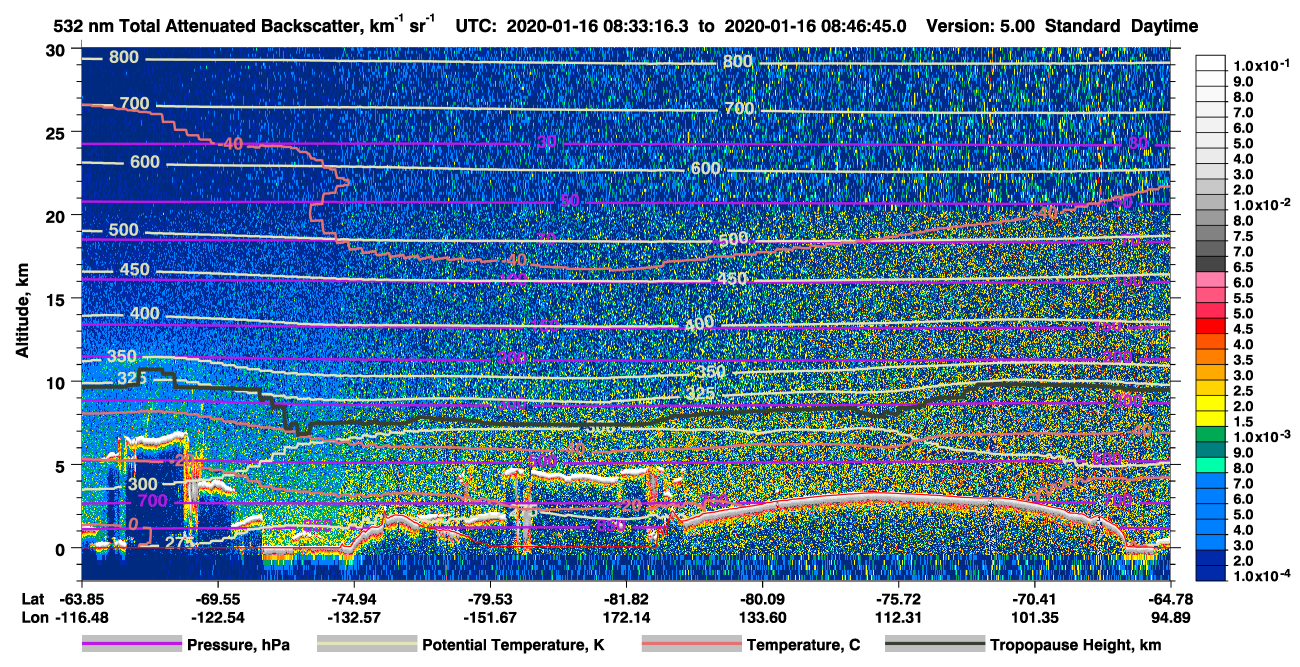
Task: Select longitude value '-122.54'
Action: pyautogui.click(x=217, y=616)
